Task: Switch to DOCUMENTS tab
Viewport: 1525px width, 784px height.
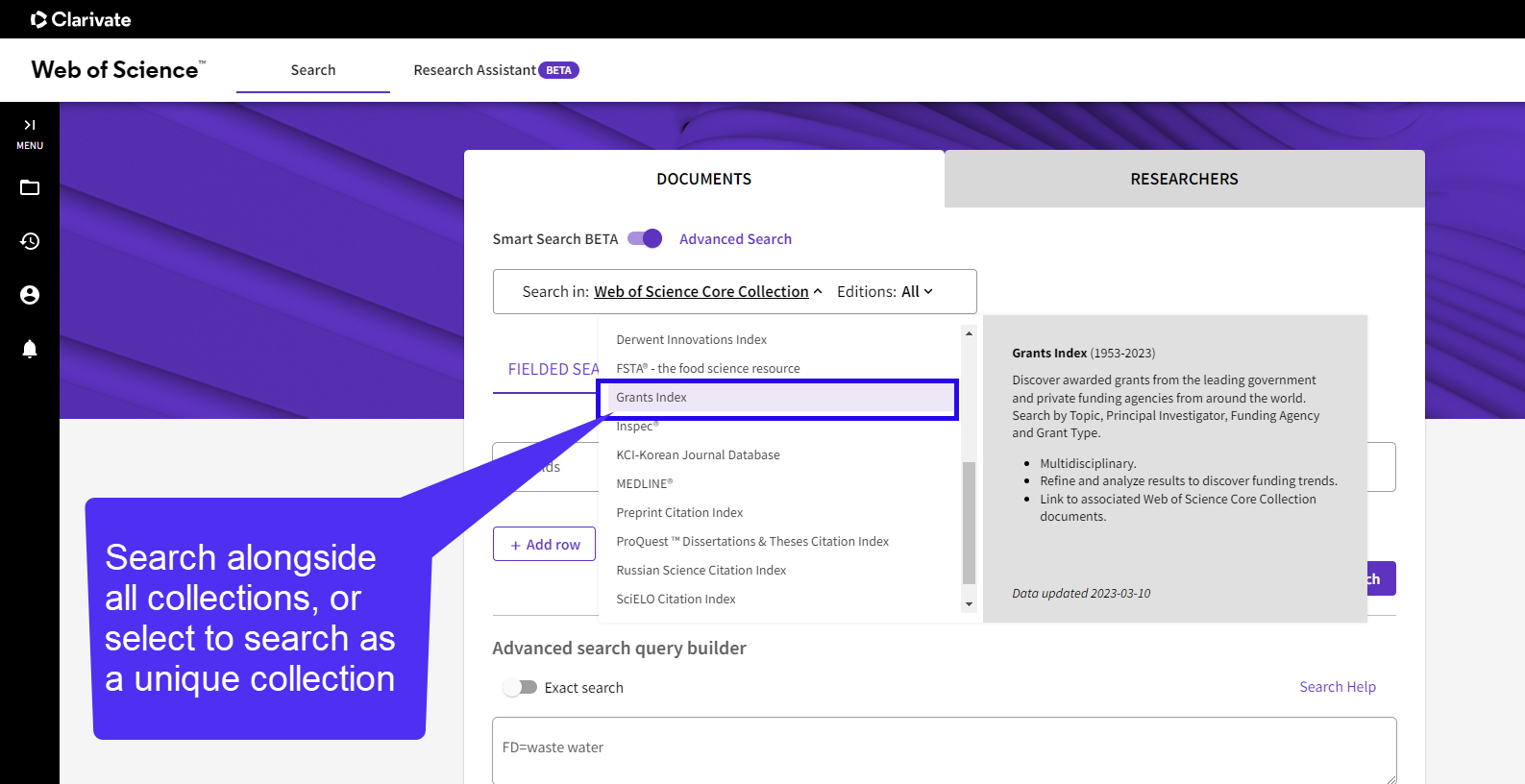Action: 704,179
